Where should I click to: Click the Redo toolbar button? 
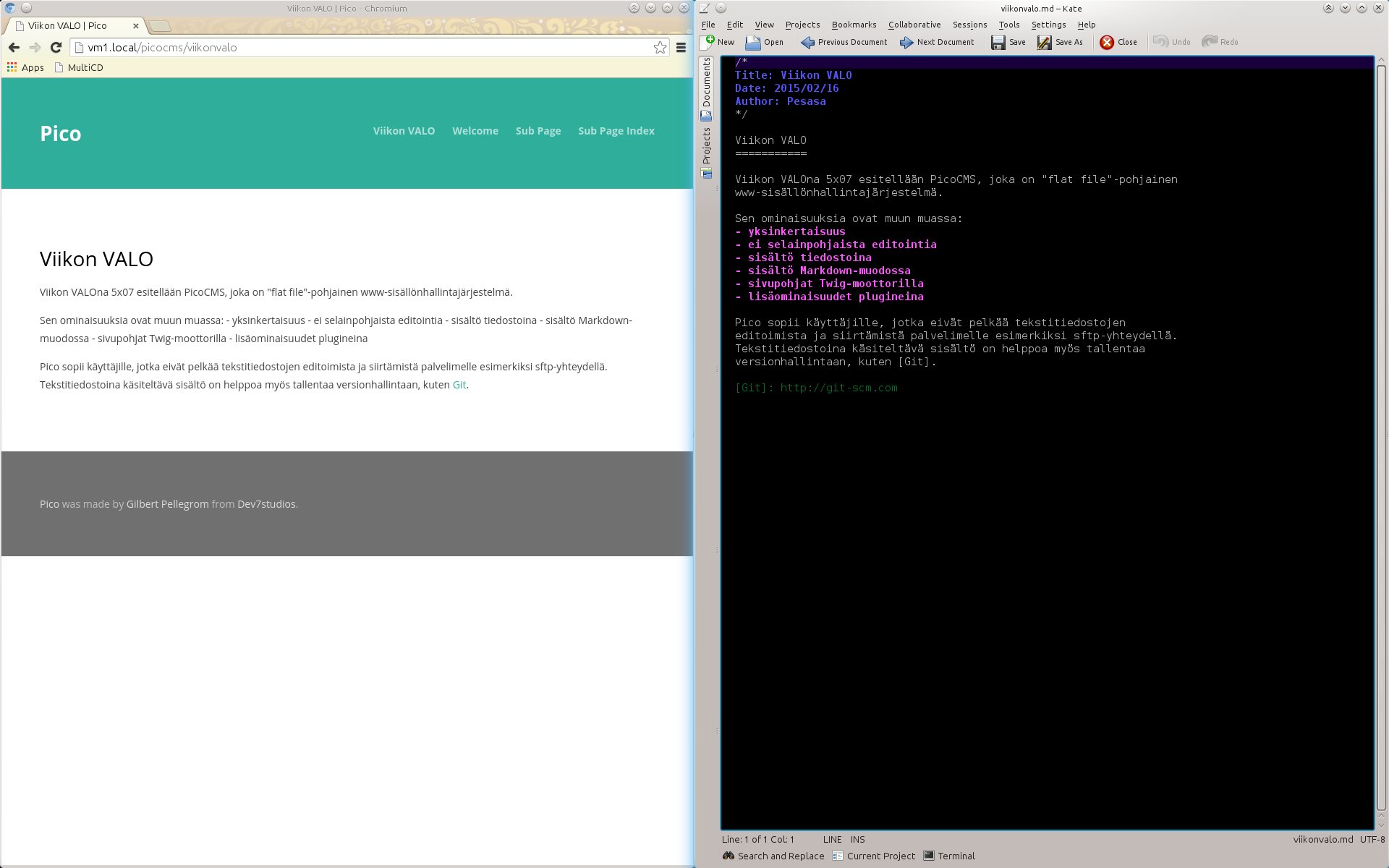[x=1220, y=42]
